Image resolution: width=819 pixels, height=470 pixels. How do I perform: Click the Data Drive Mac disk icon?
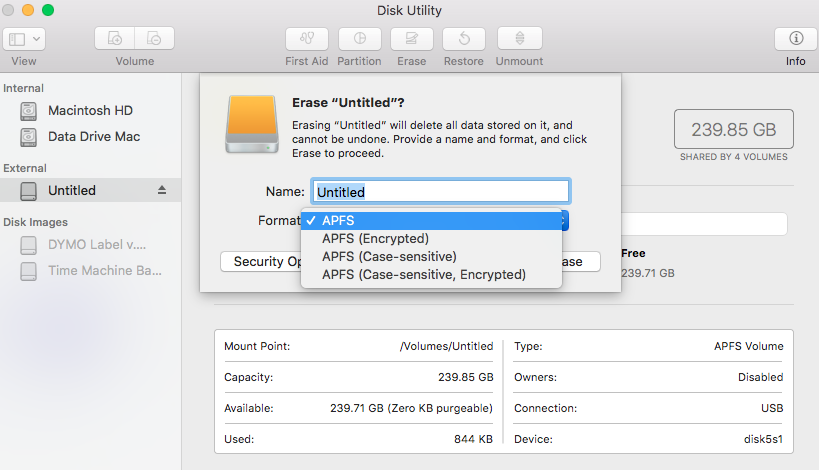pos(28,137)
